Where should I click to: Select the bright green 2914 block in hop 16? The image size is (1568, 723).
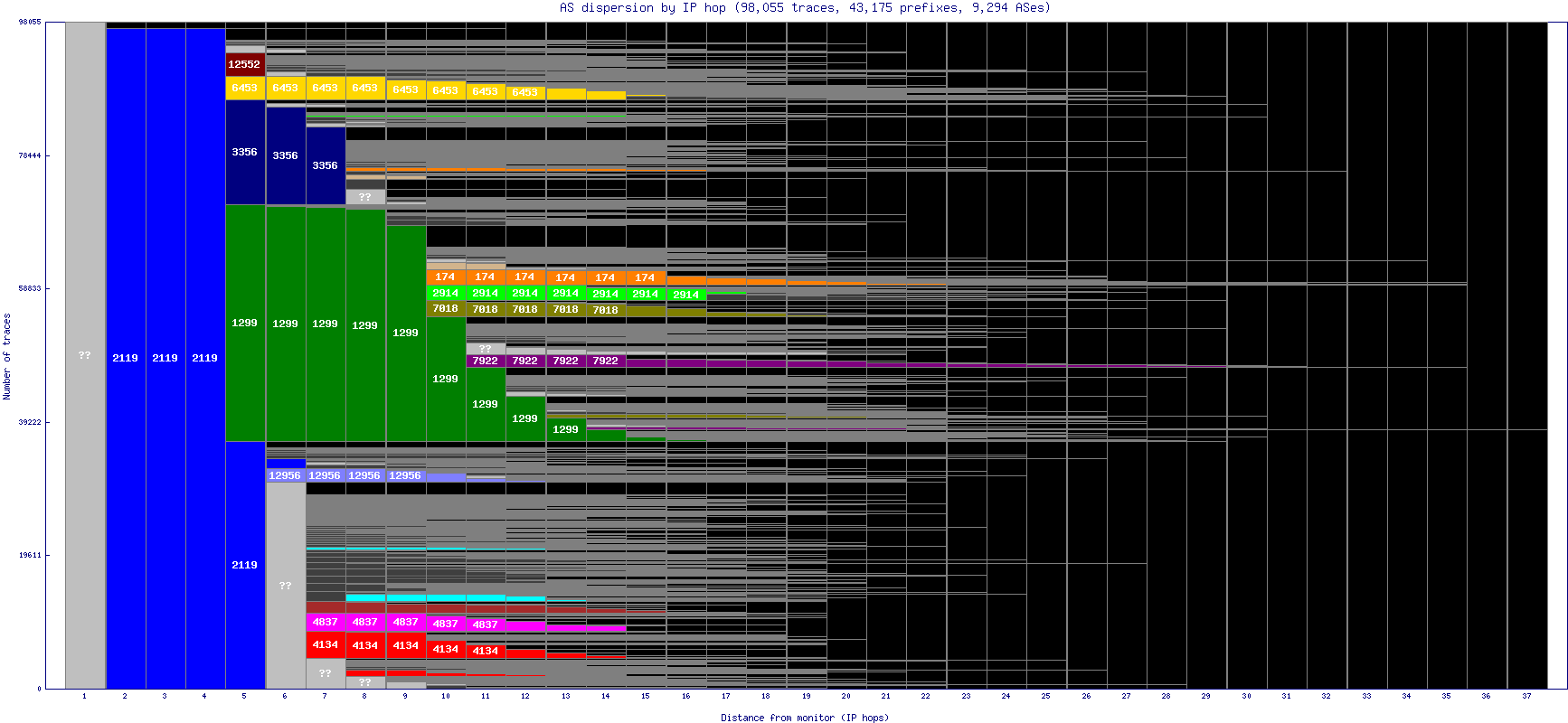point(686,295)
